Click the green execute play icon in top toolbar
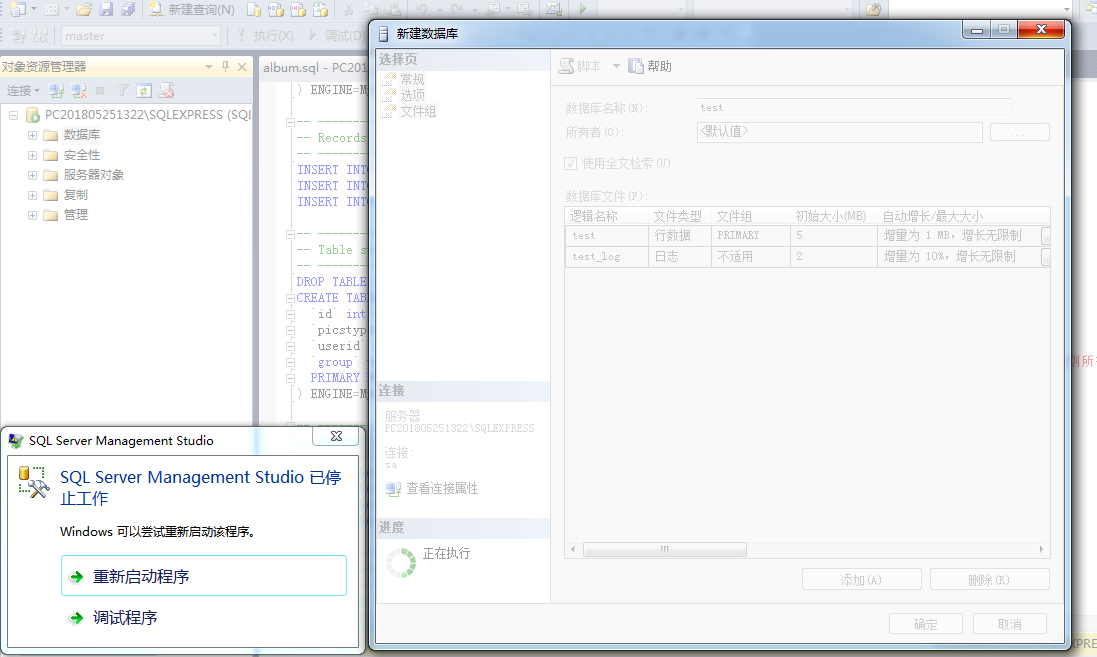1097x657 pixels. click(583, 9)
